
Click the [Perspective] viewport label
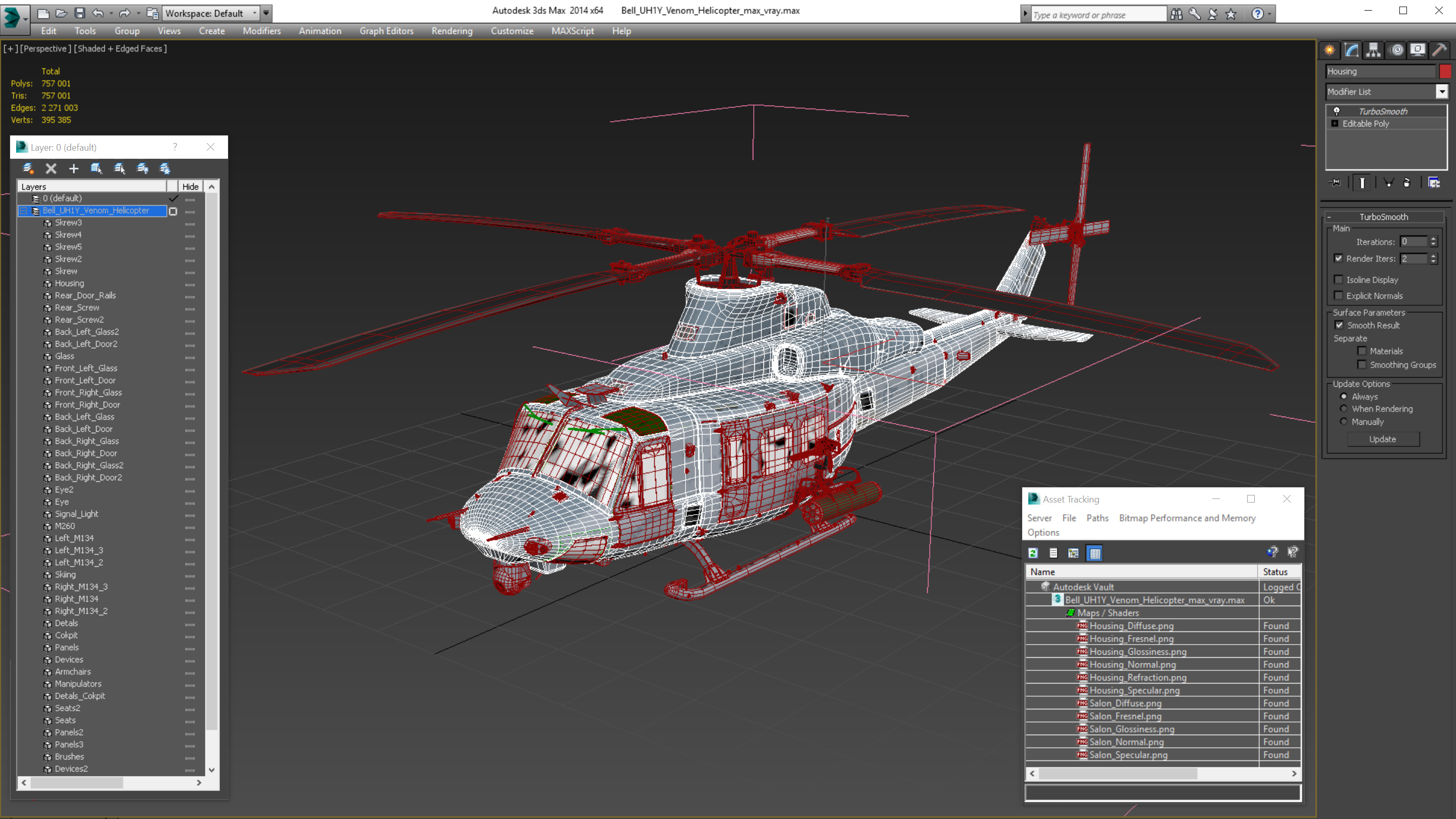[45, 49]
